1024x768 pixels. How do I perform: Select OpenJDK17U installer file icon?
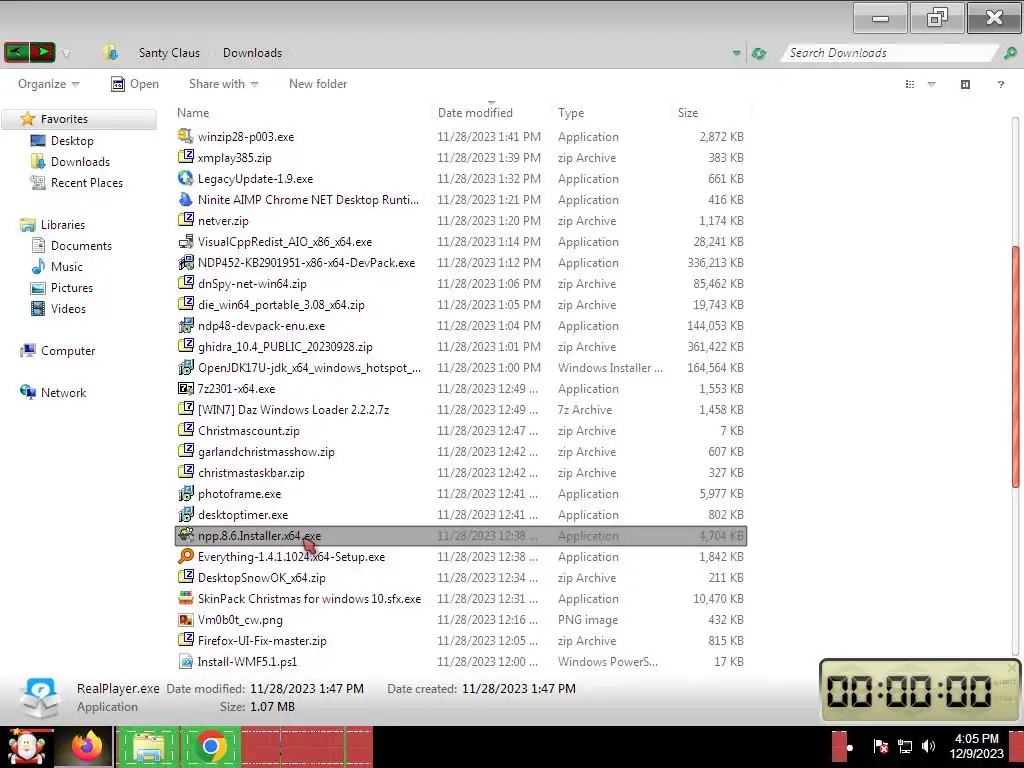[185, 367]
